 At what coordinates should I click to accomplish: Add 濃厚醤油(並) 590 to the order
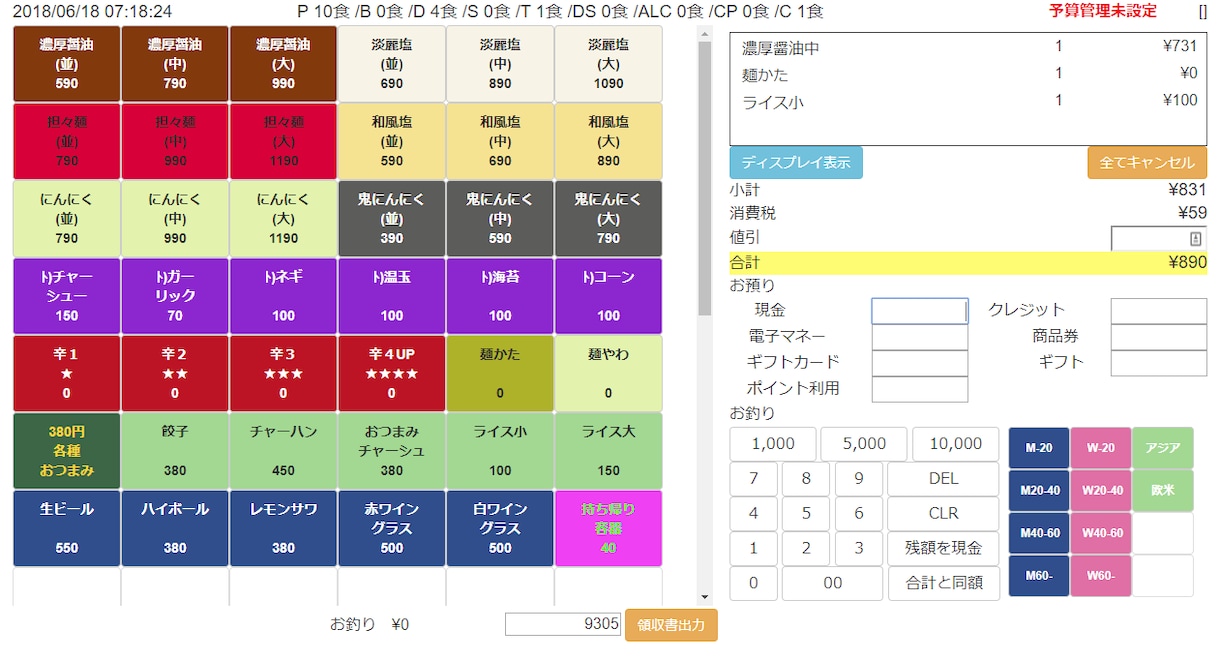[x=67, y=64]
